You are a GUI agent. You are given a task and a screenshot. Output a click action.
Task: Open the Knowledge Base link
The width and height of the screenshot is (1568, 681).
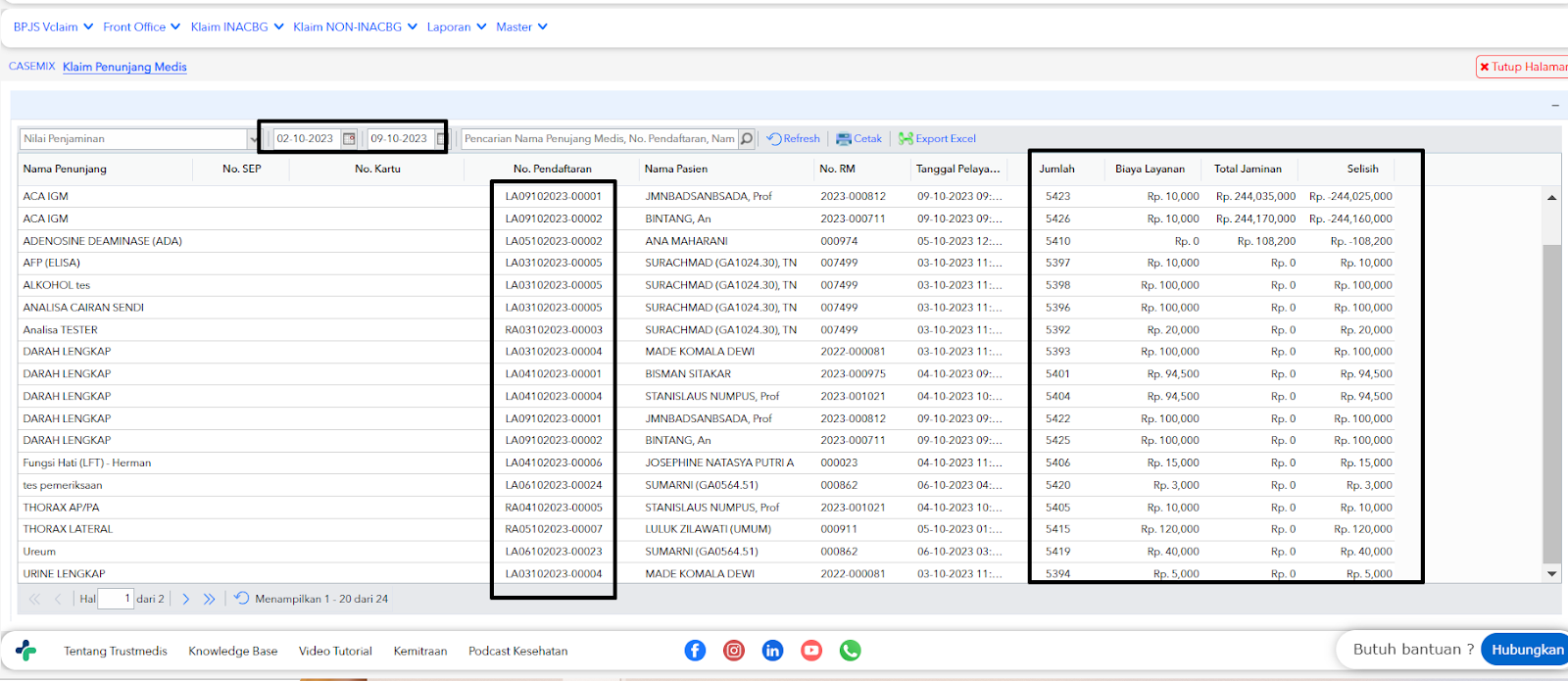click(x=233, y=651)
